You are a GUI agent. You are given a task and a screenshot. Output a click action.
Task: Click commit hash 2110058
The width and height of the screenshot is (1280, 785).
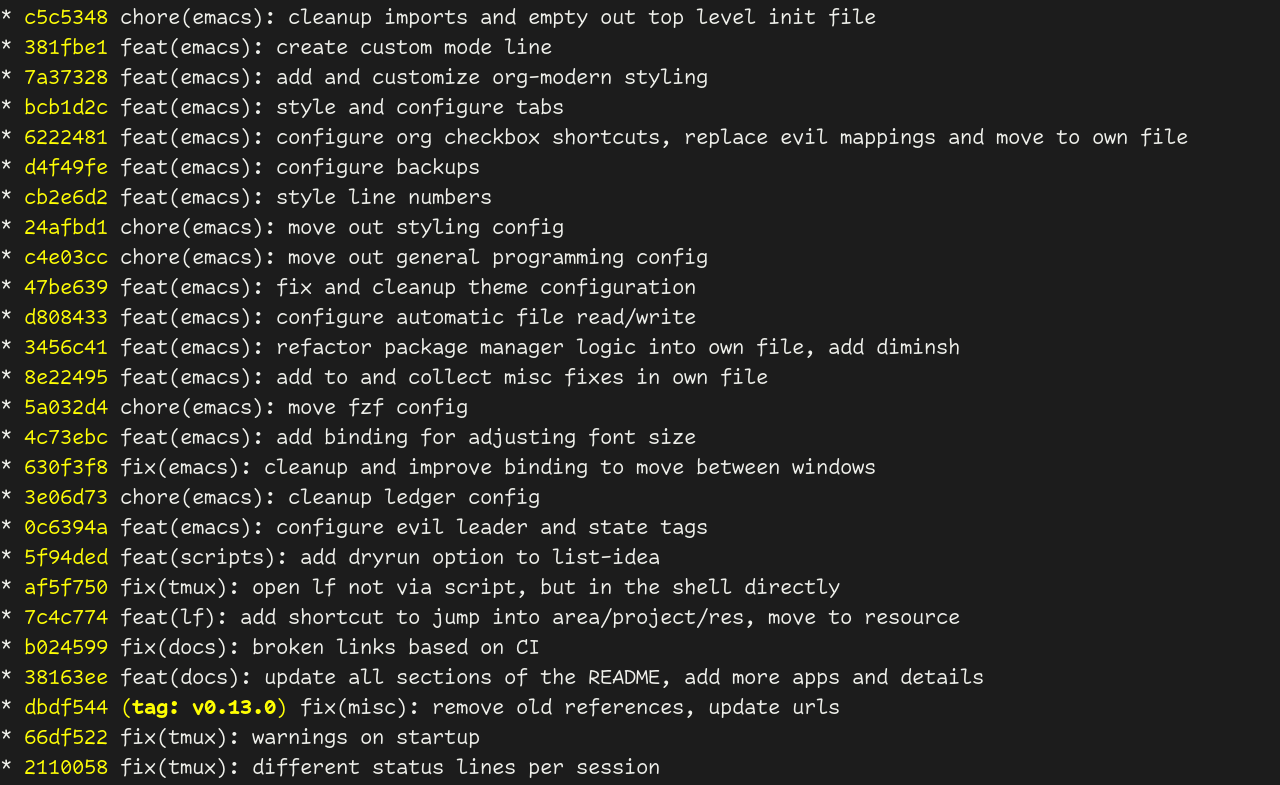click(x=66, y=767)
